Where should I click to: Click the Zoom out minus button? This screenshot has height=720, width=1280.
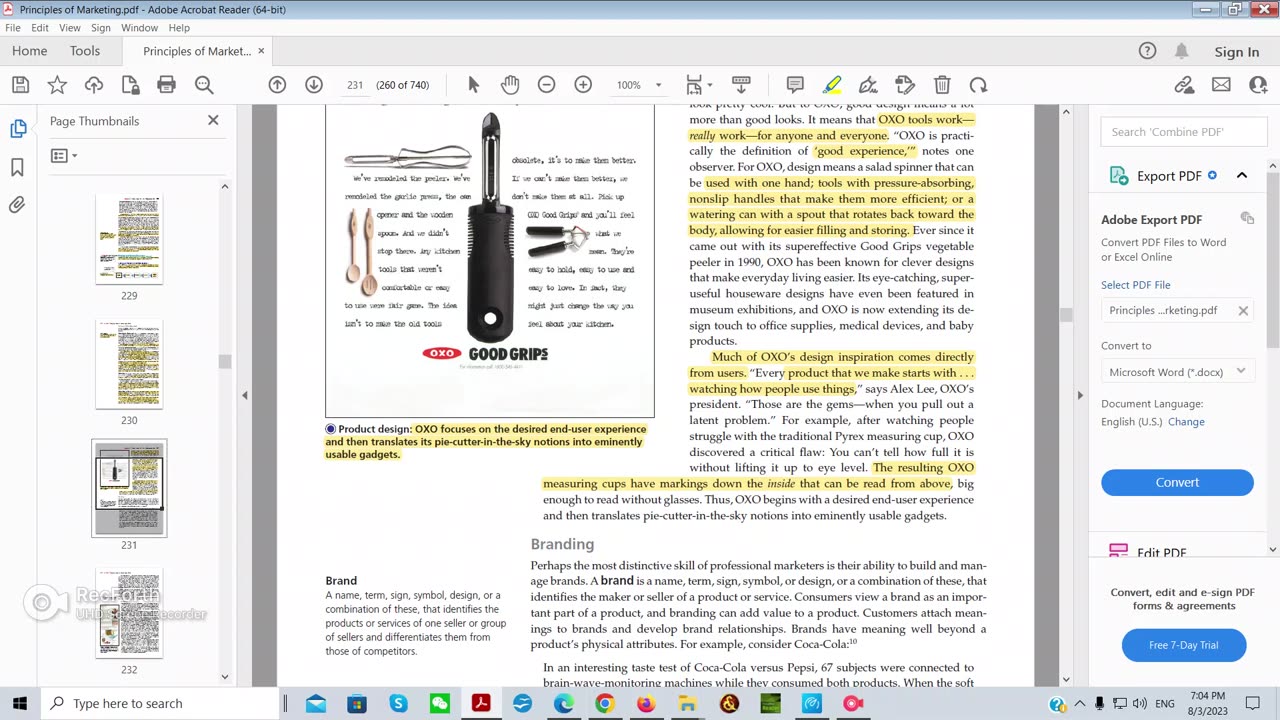tap(546, 85)
